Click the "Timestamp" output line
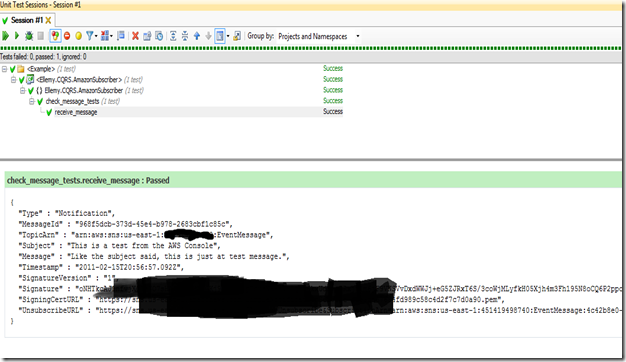 (101, 267)
